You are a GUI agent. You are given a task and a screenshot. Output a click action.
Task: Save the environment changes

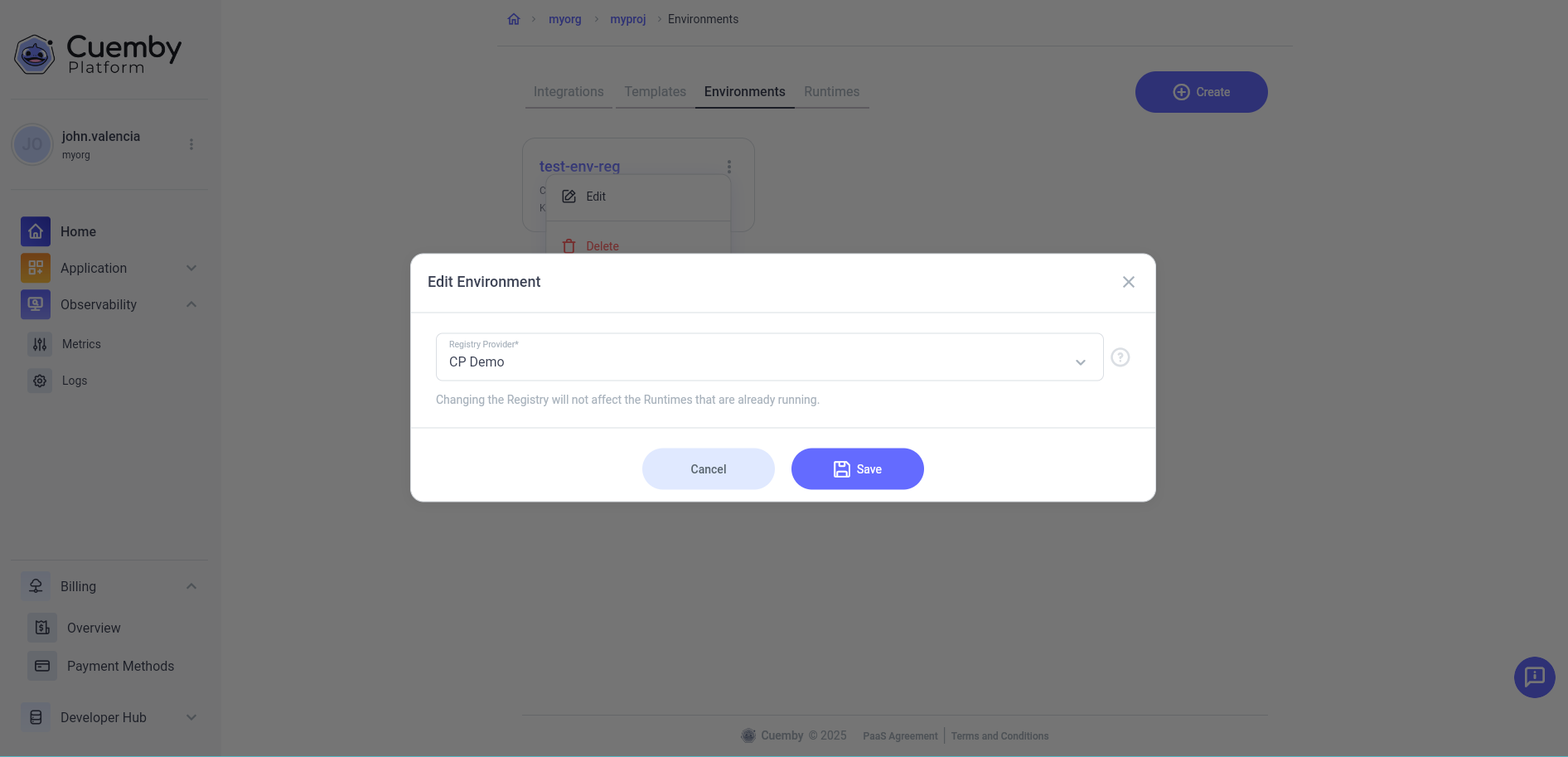[x=857, y=468]
